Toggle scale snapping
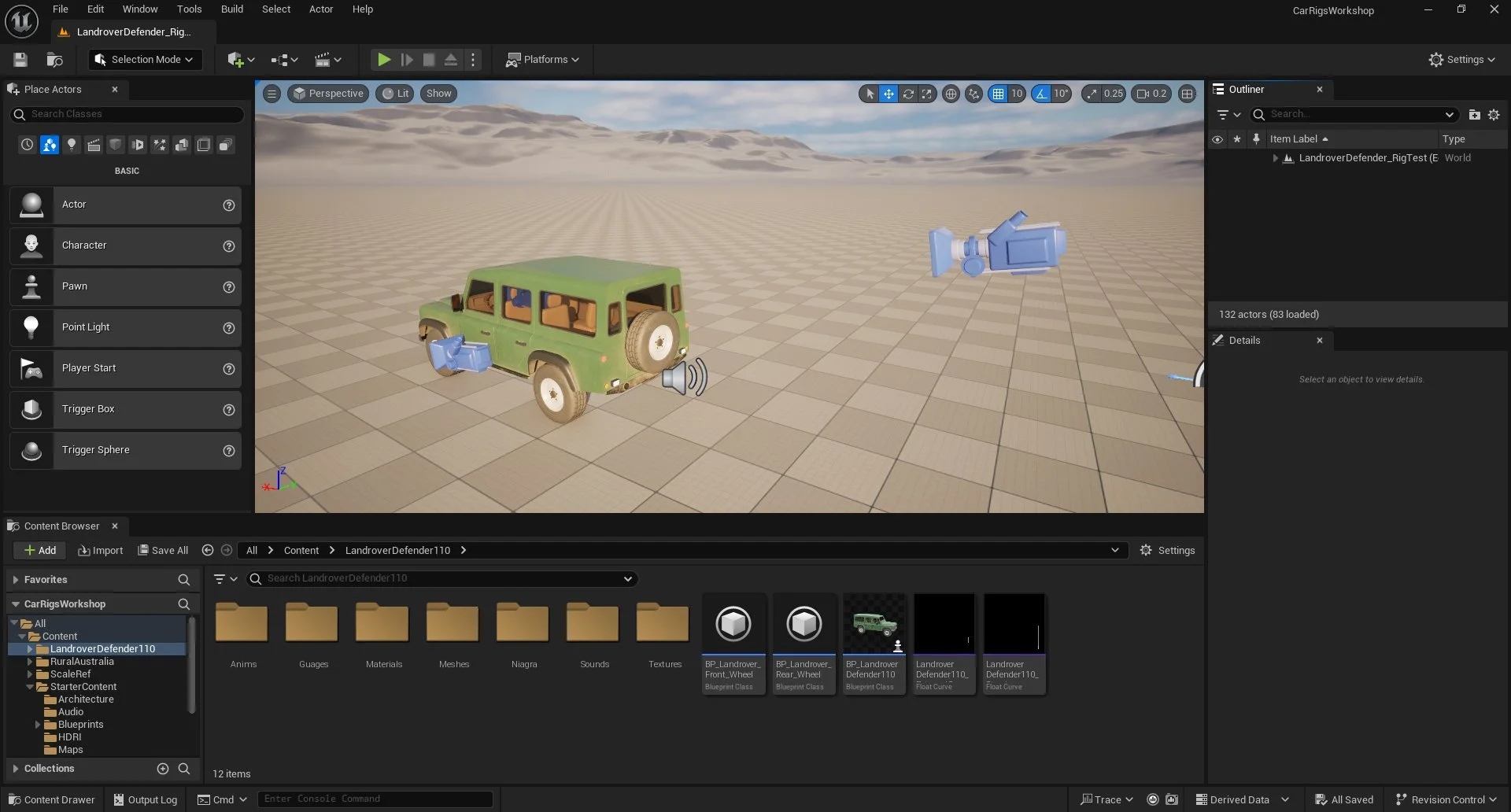The image size is (1511, 812). (1091, 94)
